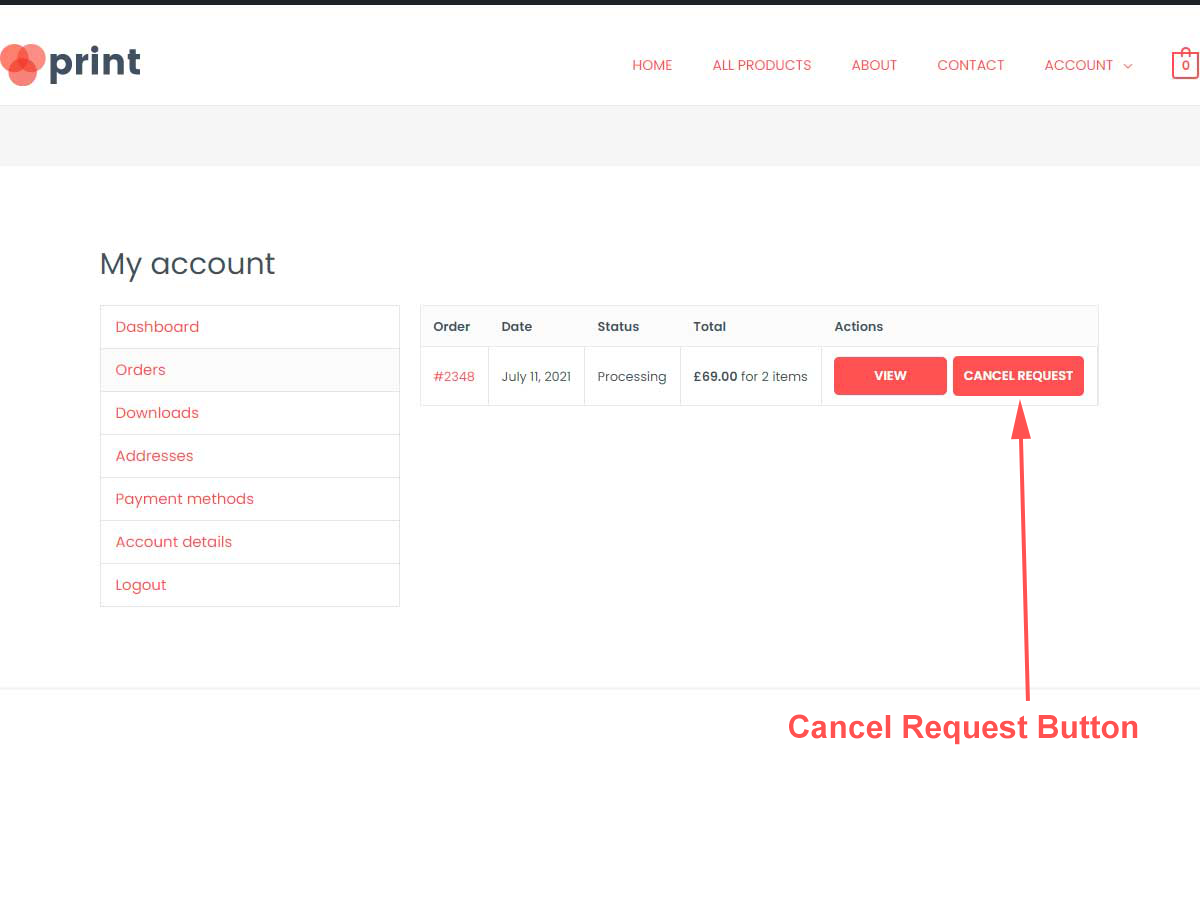Viewport: 1200px width, 900px height.
Task: Go to Downloads in the sidebar
Action: [x=157, y=413]
